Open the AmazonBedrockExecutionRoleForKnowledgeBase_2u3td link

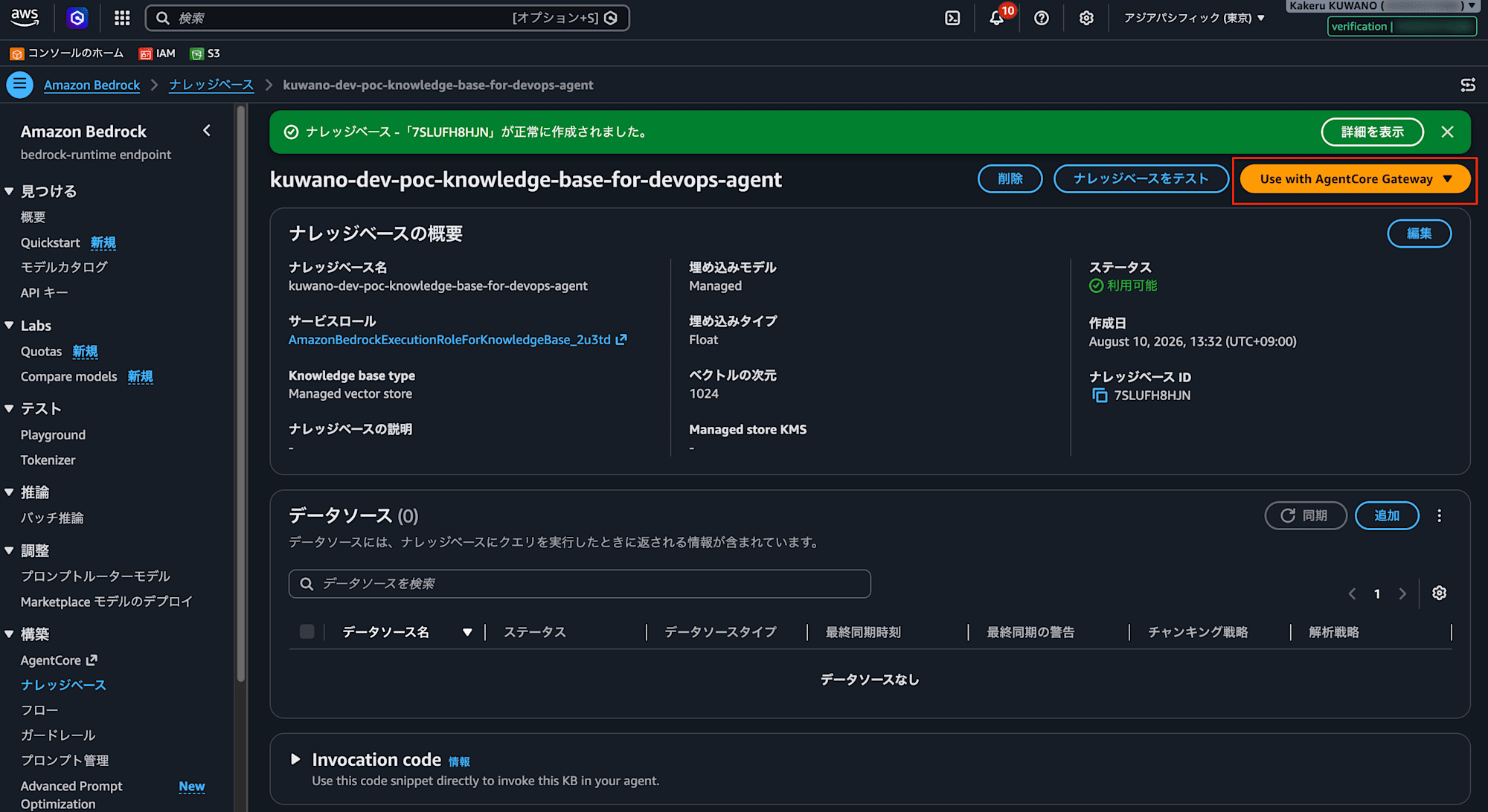pos(458,340)
